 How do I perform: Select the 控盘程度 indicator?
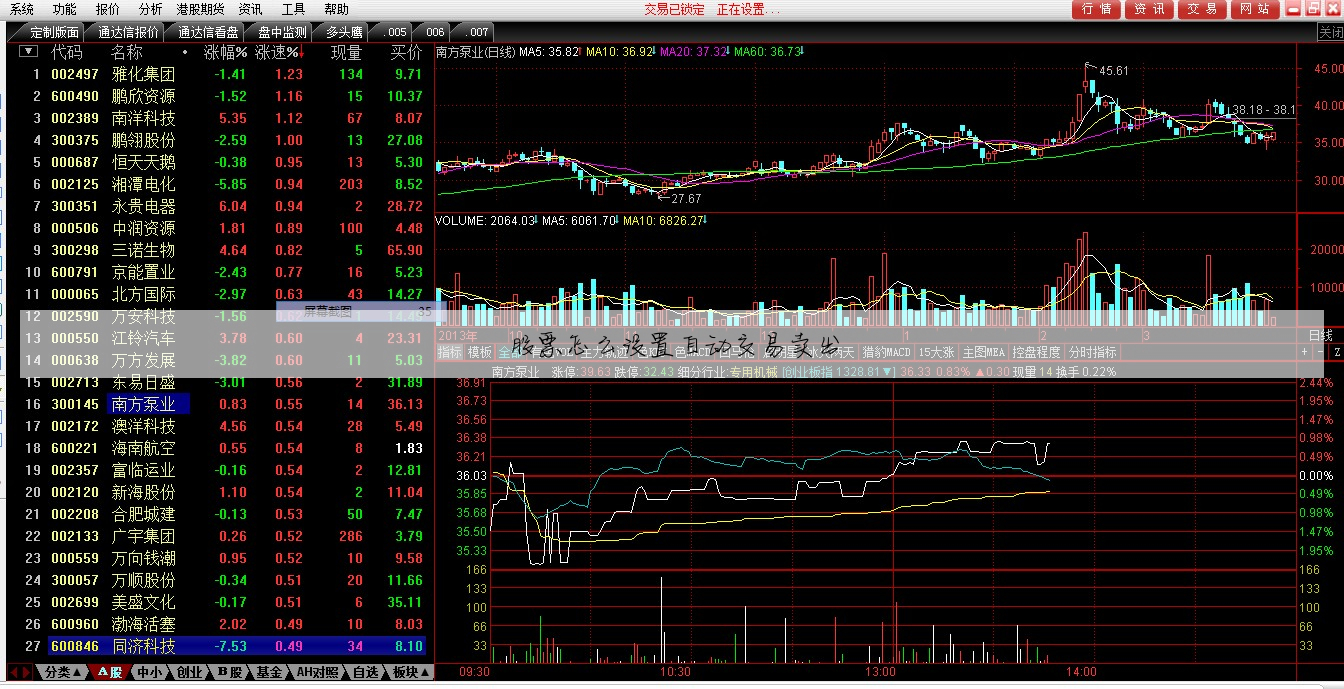click(1037, 352)
